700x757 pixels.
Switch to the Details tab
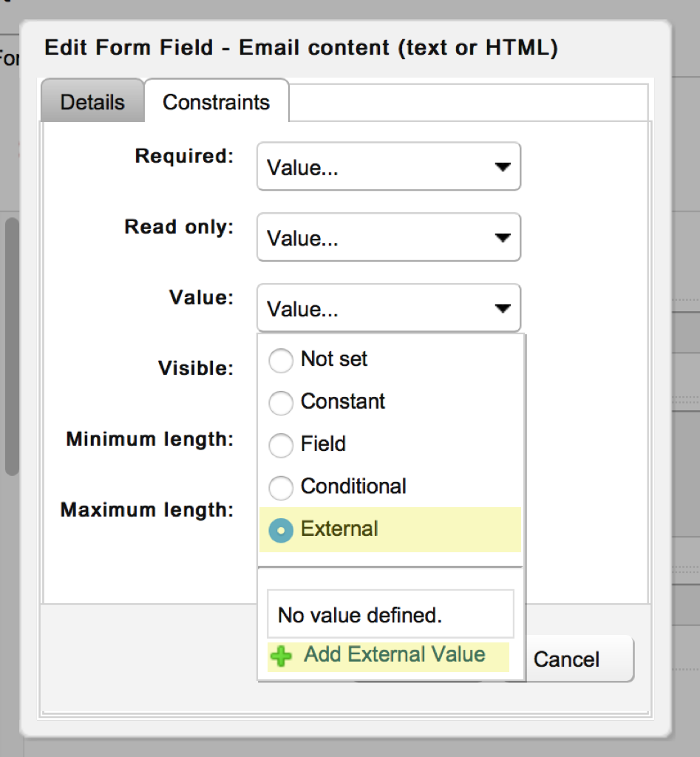tap(92, 102)
